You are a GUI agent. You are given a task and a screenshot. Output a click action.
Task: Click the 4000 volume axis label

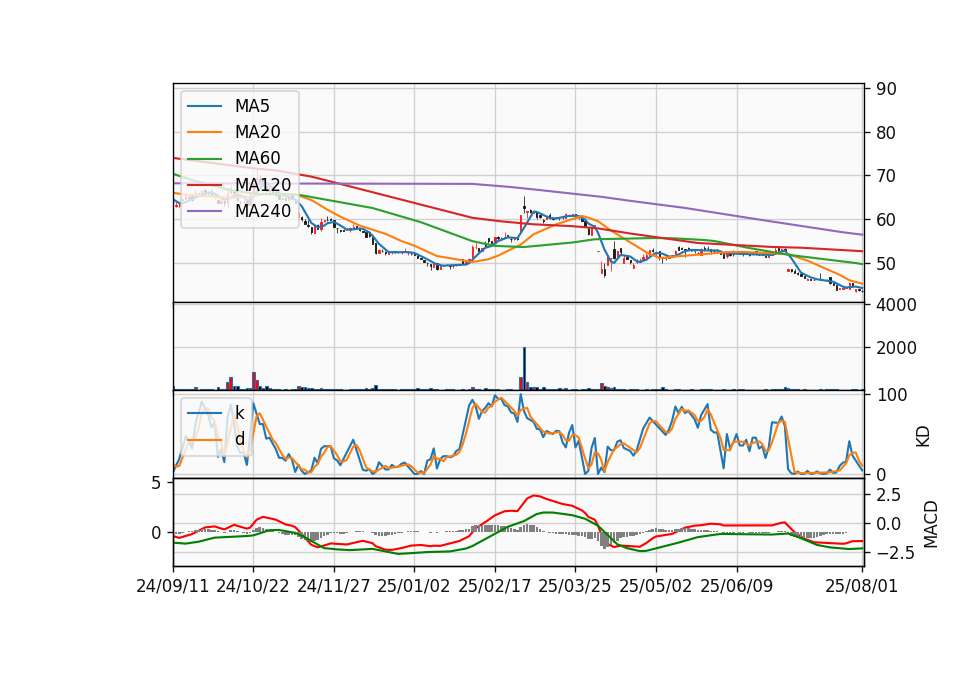[896, 305]
